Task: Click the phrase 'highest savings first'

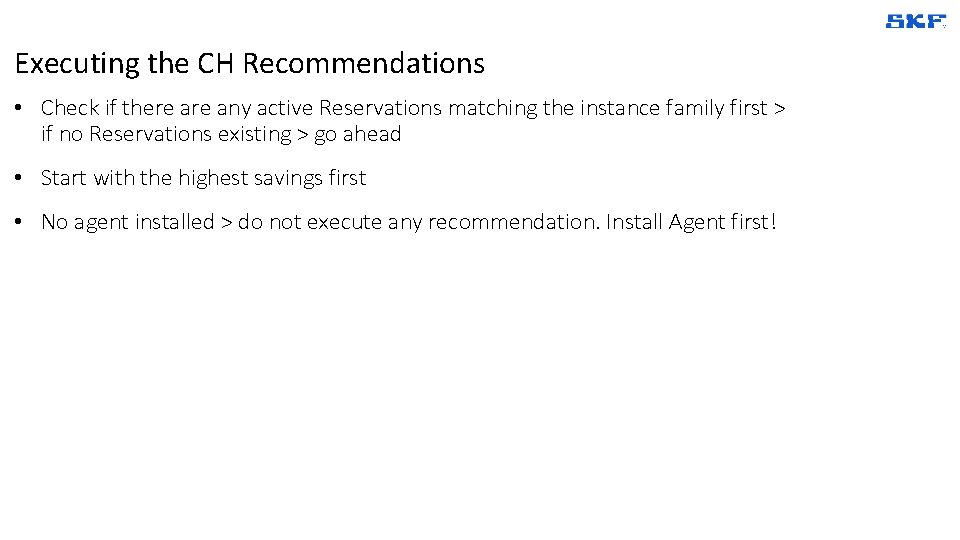Action: [272, 178]
